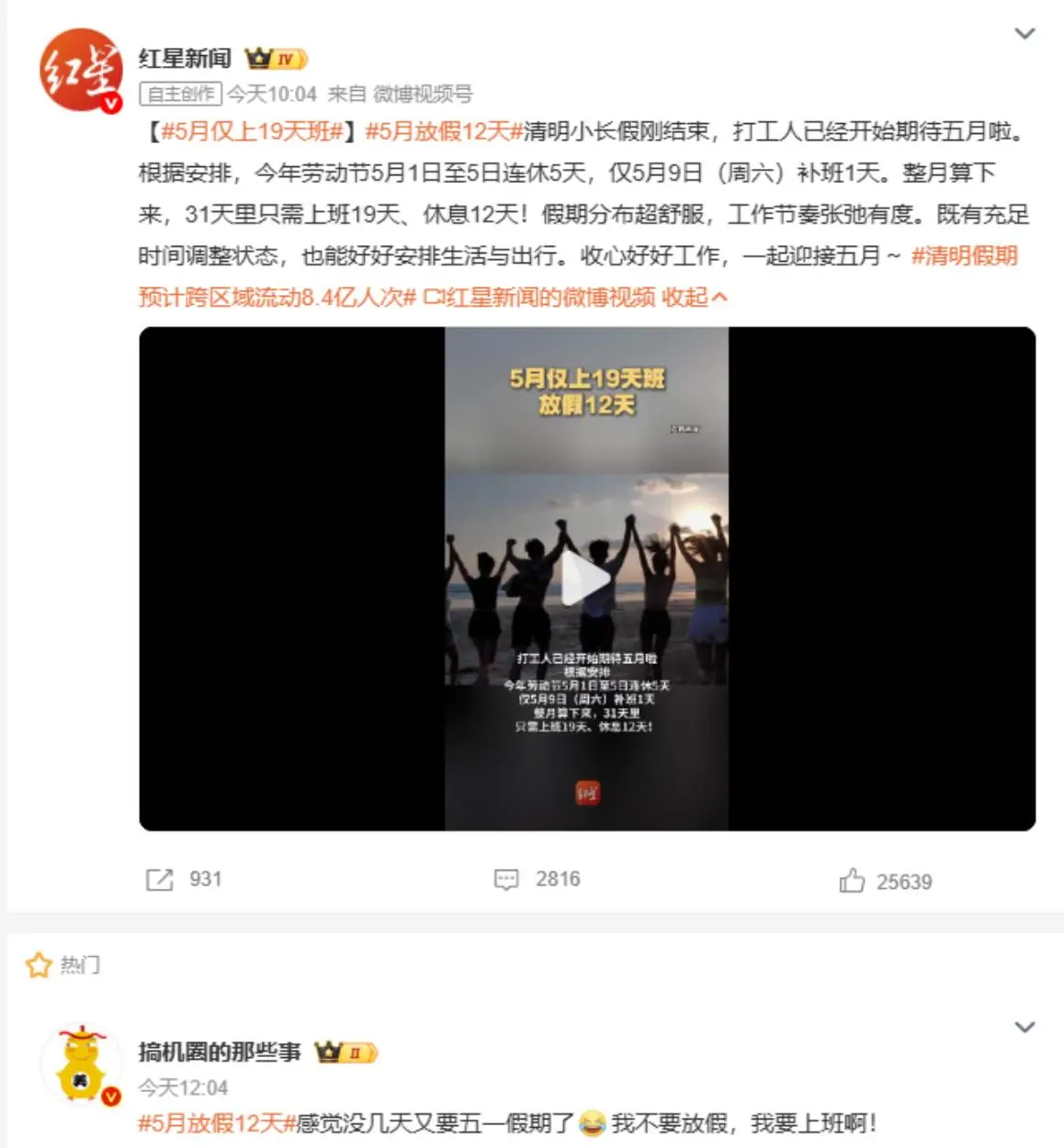Open the 微博视频号 source link

(423, 94)
